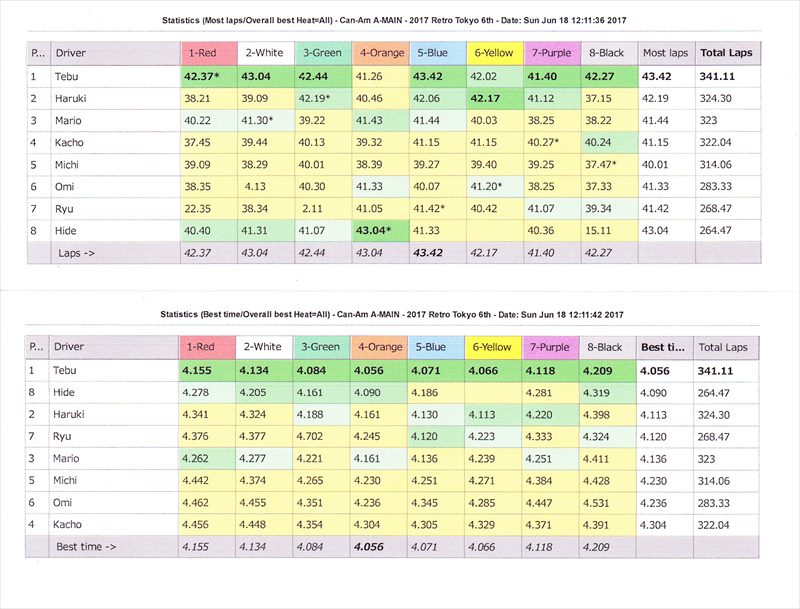The width and height of the screenshot is (800, 609).
Task: Click the truncated "Best ti..." column header
Action: point(665,347)
